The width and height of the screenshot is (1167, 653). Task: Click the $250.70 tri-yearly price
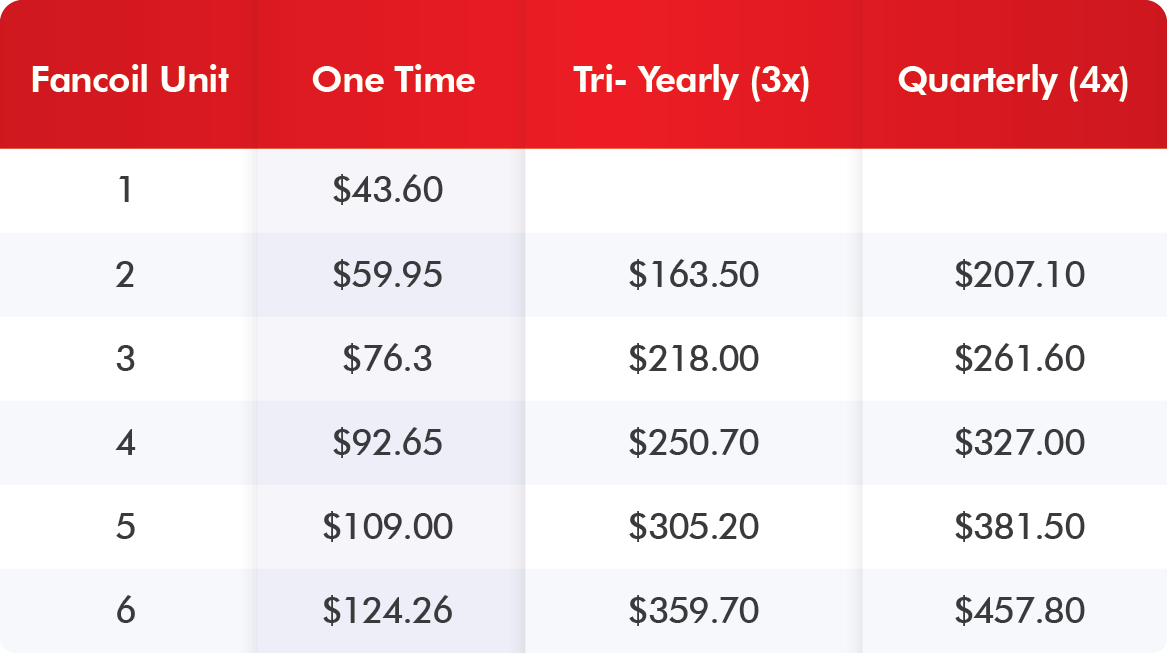(x=693, y=442)
